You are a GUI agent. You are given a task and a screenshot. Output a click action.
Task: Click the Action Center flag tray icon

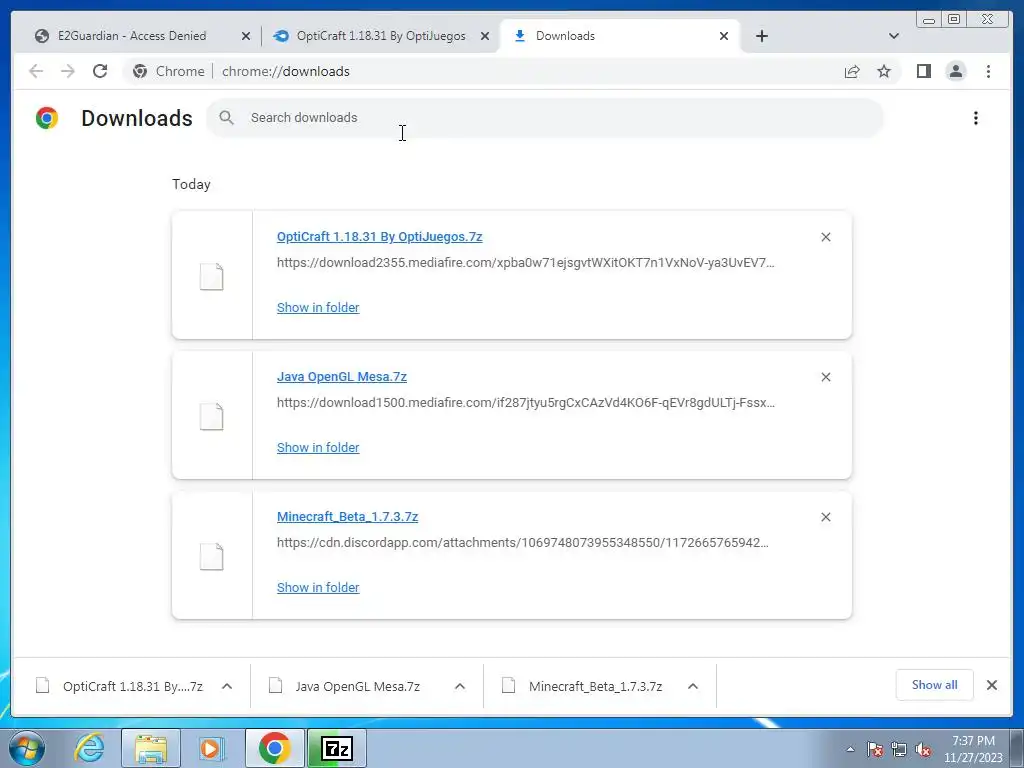pyautogui.click(x=875, y=749)
